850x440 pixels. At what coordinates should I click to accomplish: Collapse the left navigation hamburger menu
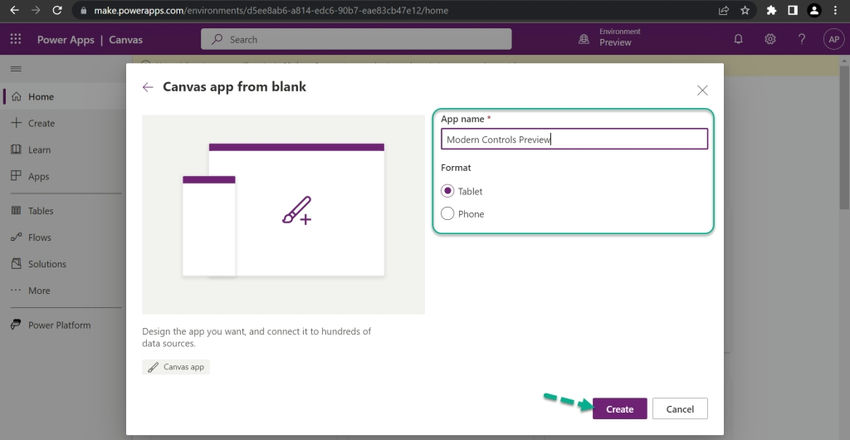pyautogui.click(x=16, y=69)
